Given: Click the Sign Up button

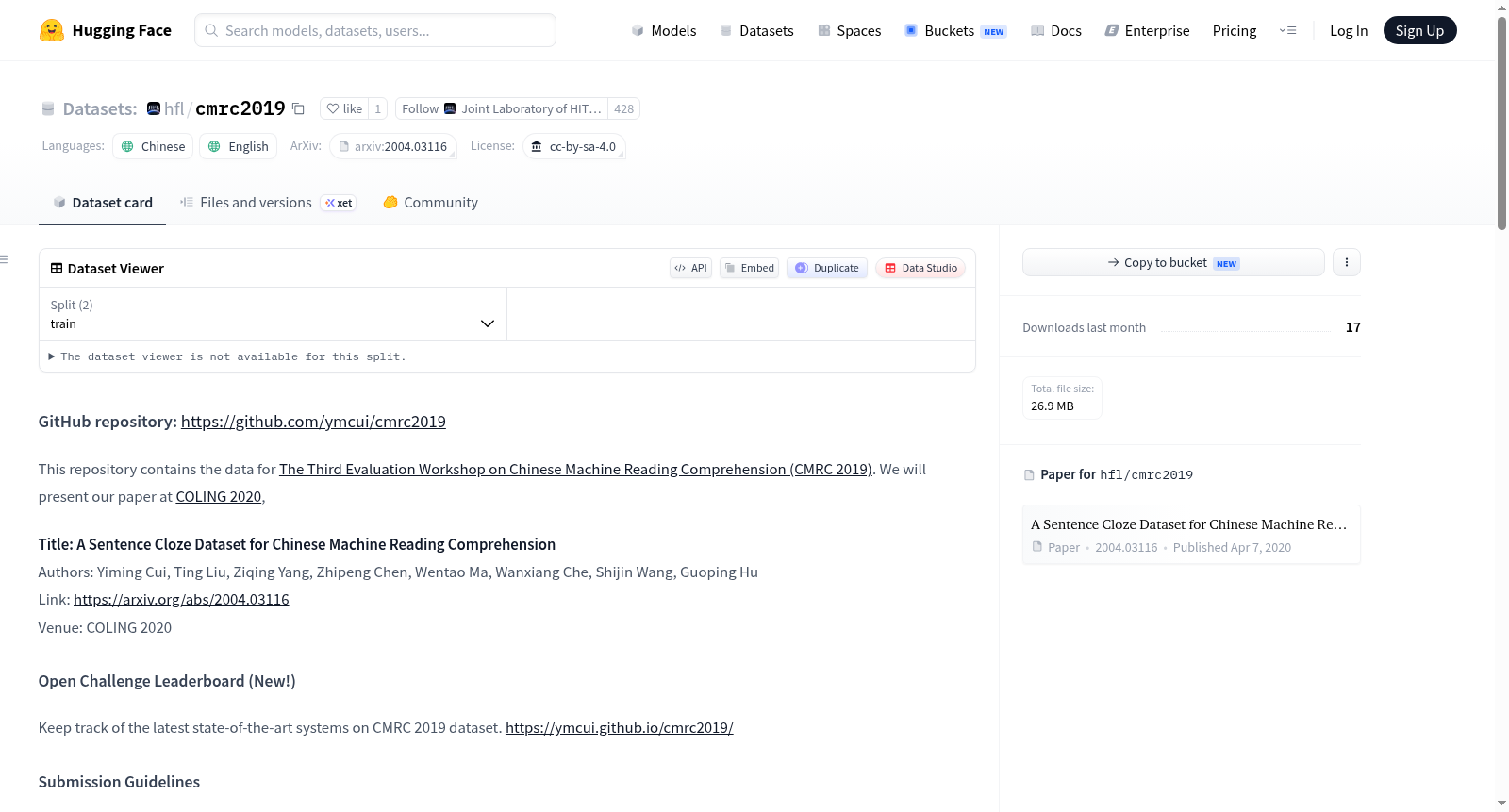Looking at the screenshot, I should (x=1419, y=30).
